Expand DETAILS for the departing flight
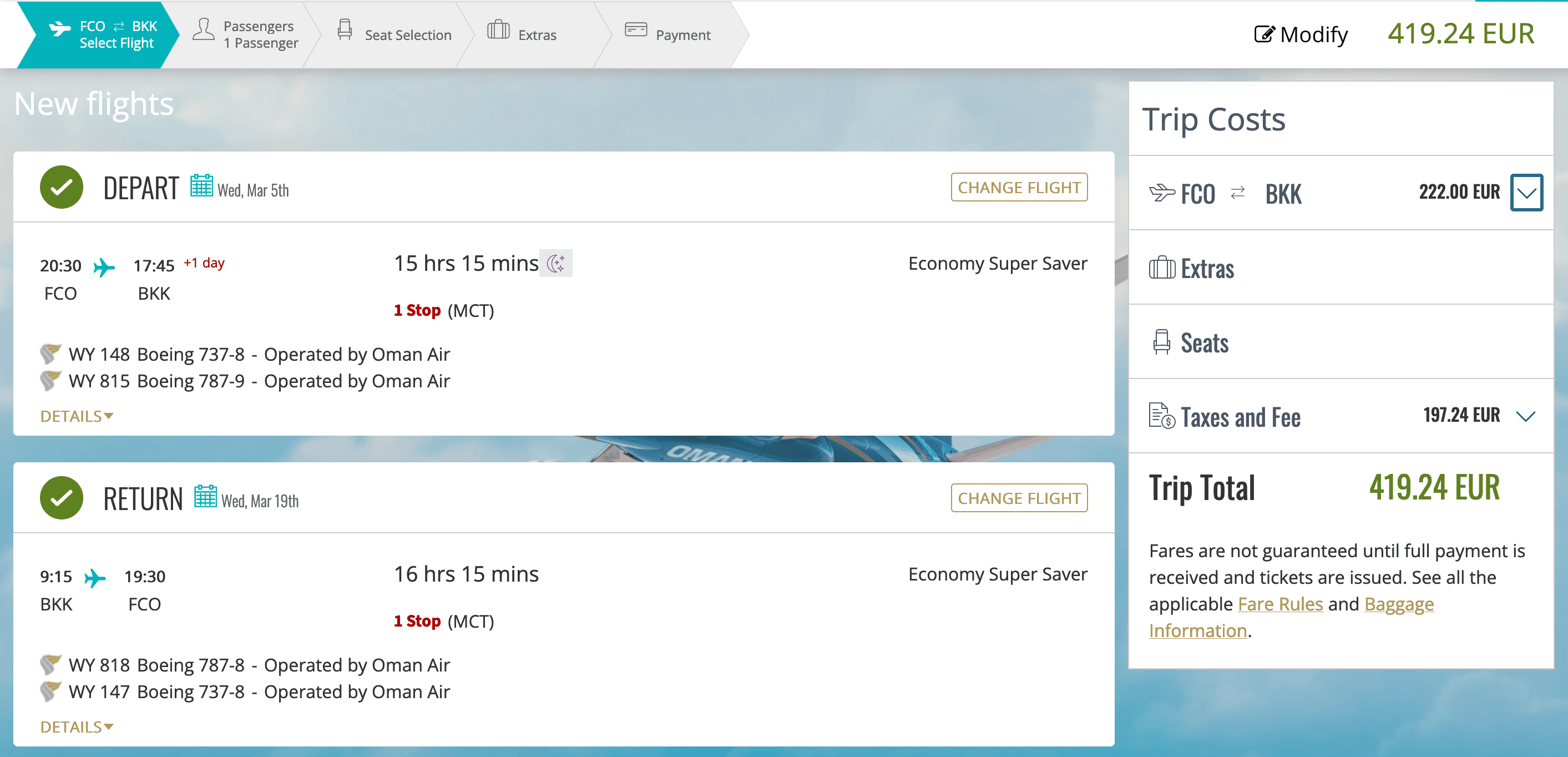 pyautogui.click(x=77, y=416)
